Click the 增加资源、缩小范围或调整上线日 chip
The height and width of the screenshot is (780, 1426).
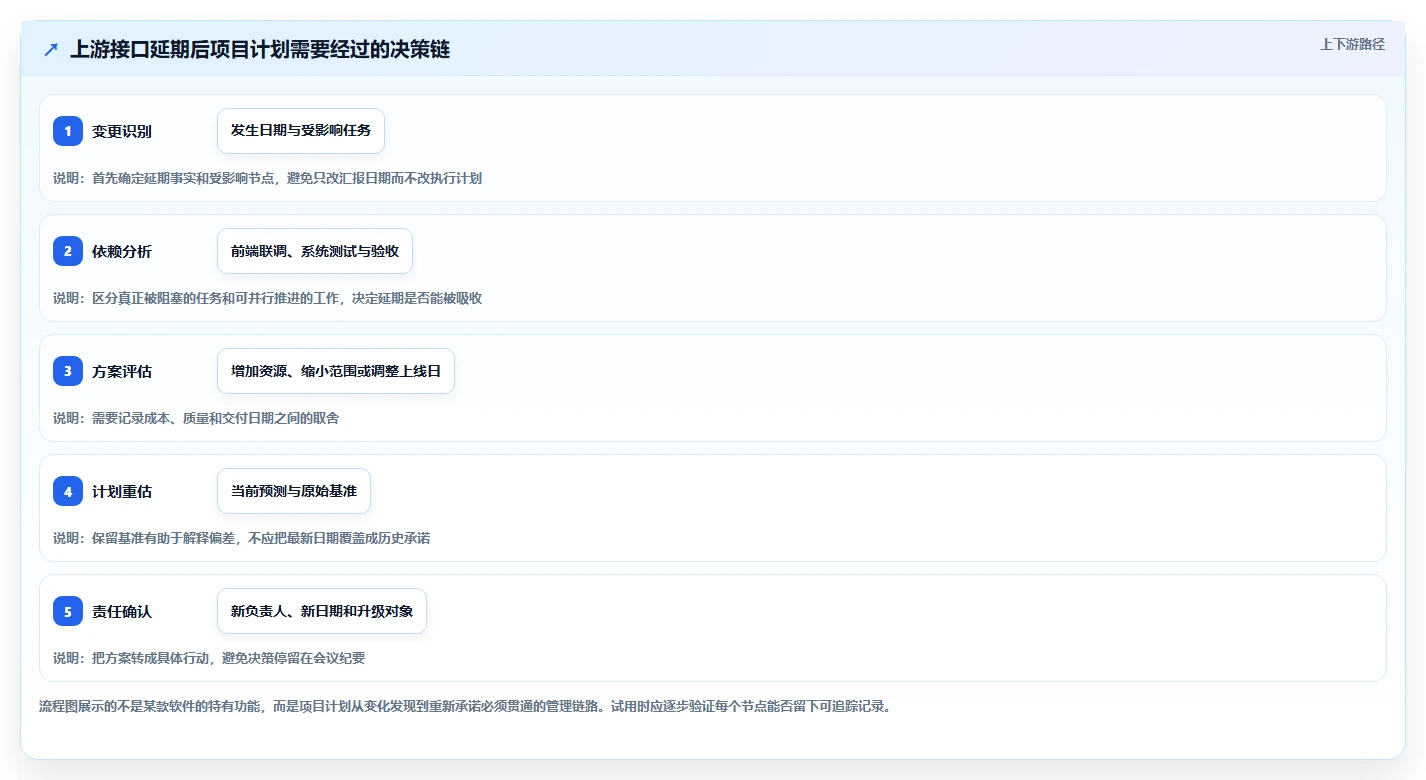336,371
